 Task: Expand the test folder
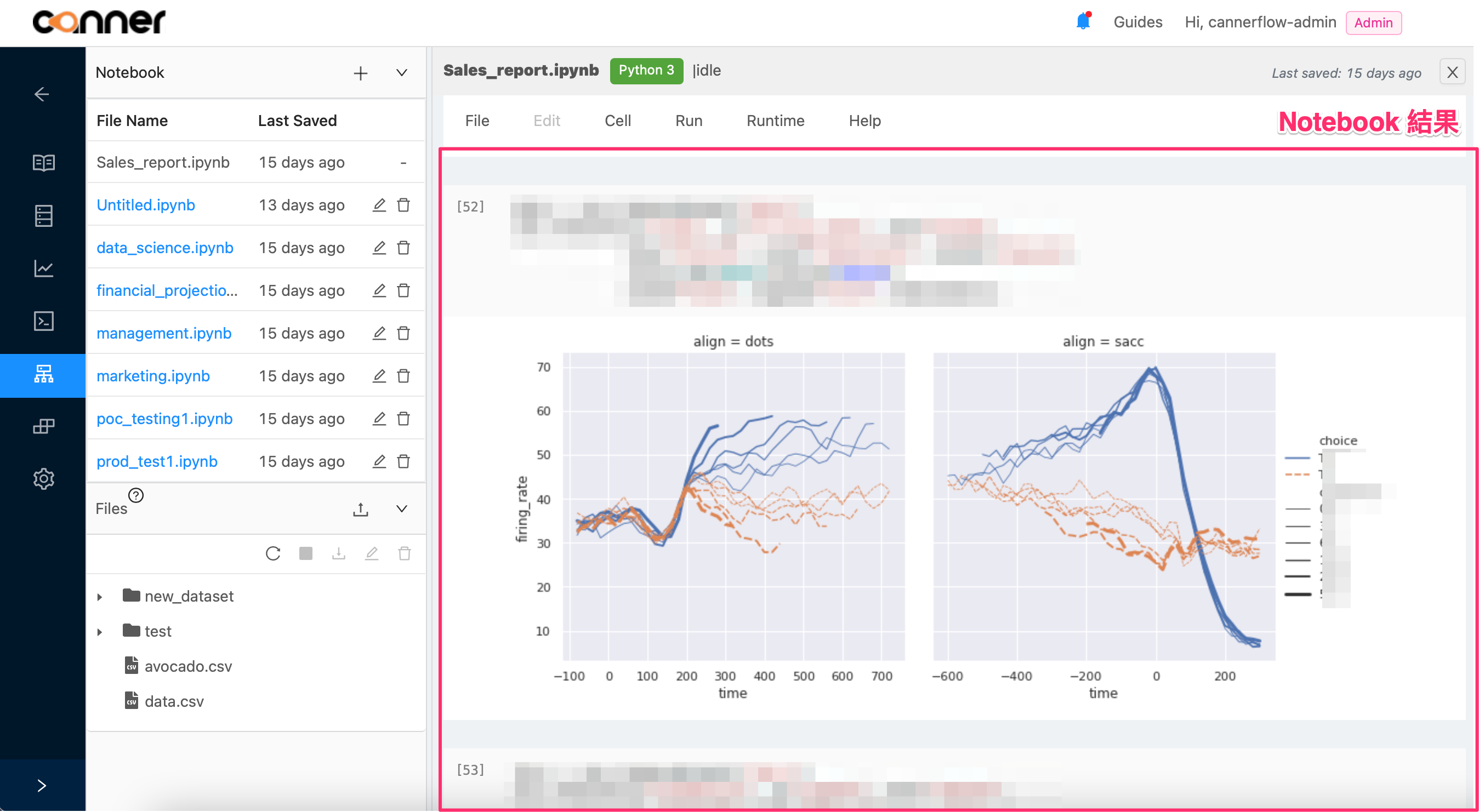click(100, 632)
